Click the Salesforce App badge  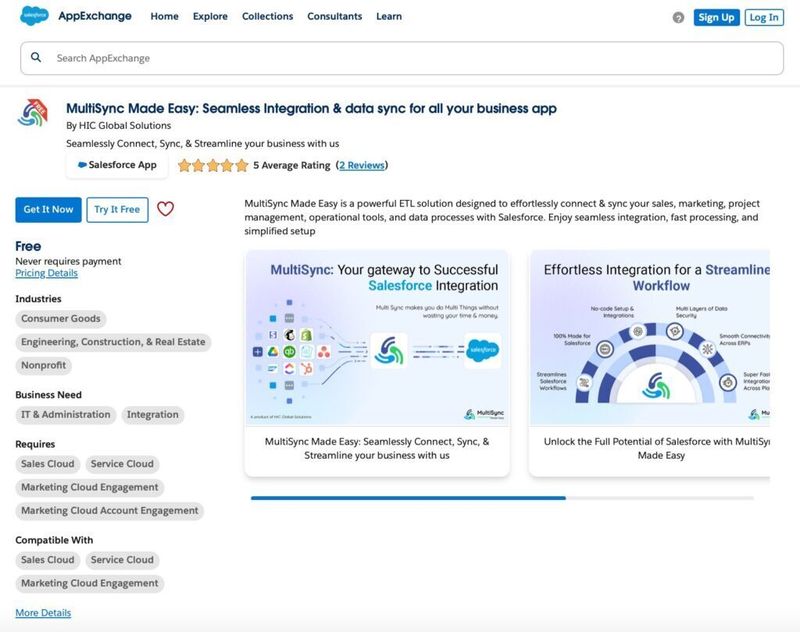pyautogui.click(x=117, y=165)
